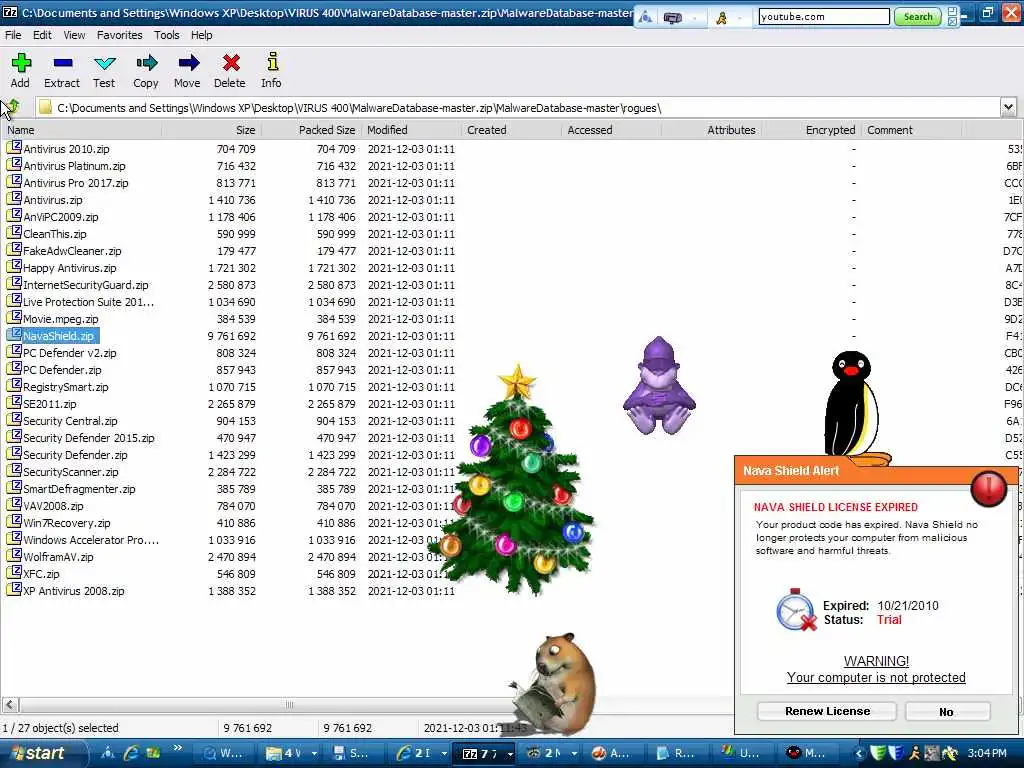The image size is (1024, 768).
Task: Open the mailbox icon dropdown arrow
Action: tap(694, 18)
